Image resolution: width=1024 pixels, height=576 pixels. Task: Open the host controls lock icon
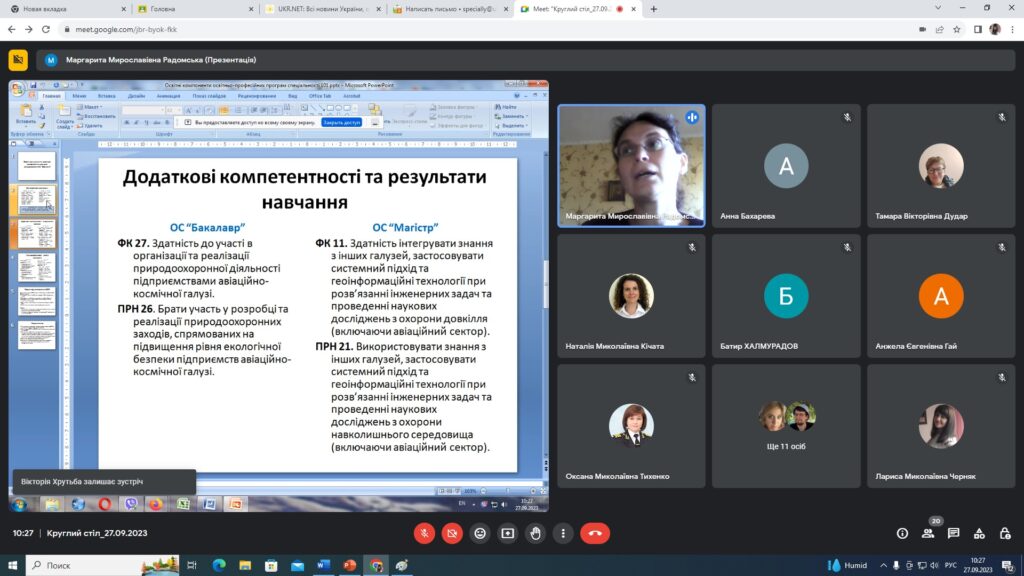click(x=1004, y=534)
